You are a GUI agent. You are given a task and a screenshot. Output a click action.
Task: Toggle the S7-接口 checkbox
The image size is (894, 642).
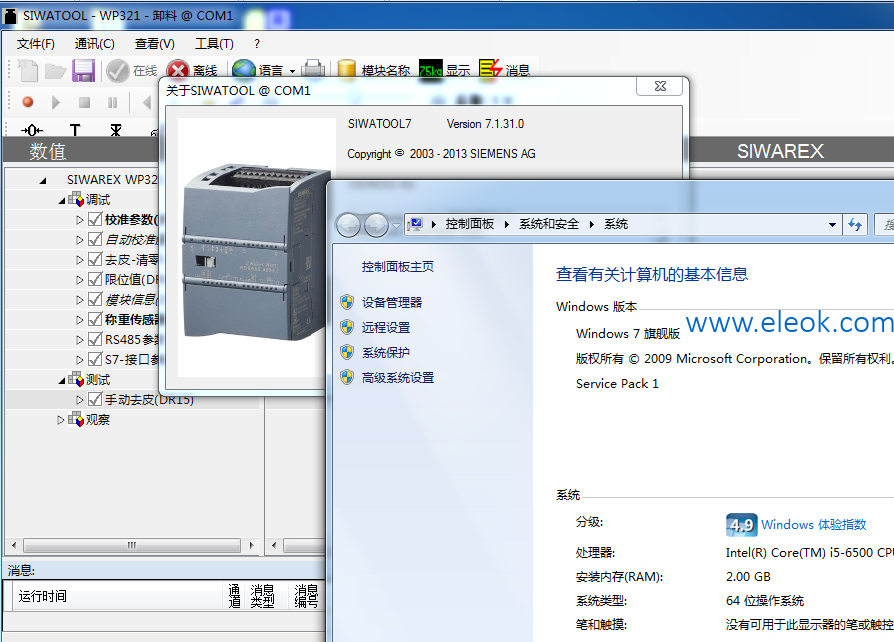95,359
